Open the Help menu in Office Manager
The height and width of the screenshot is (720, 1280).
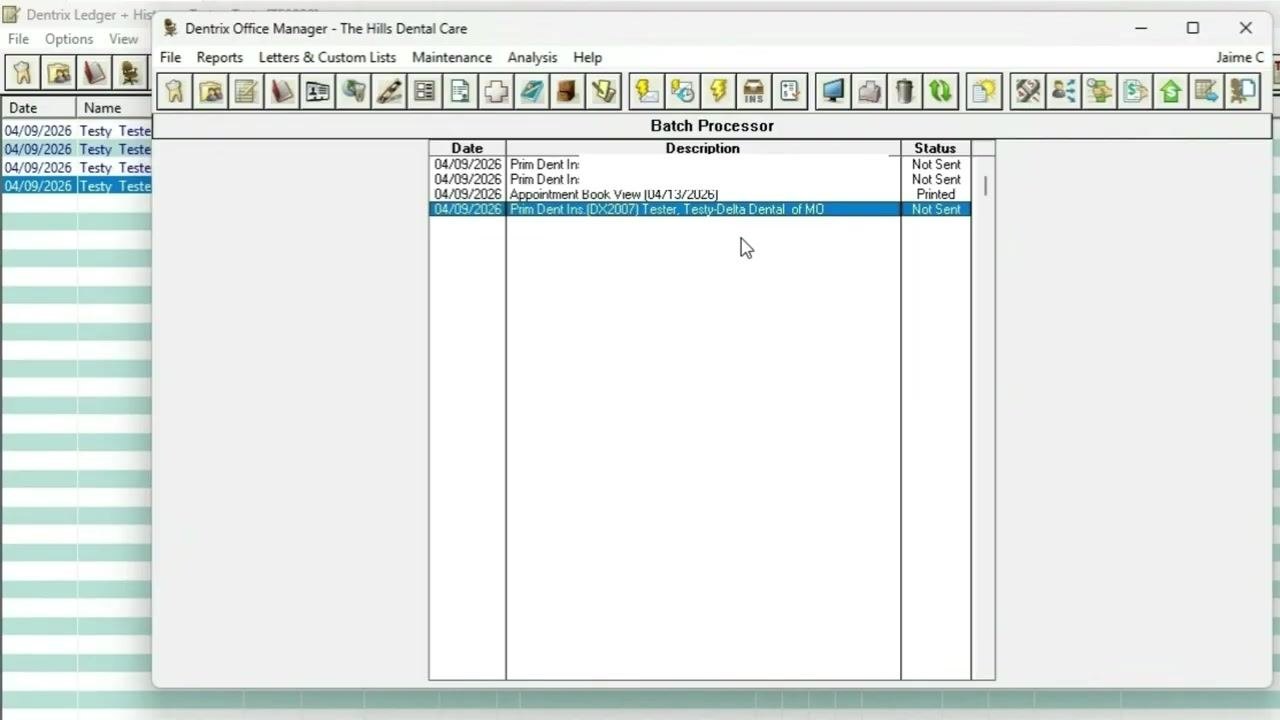(587, 57)
